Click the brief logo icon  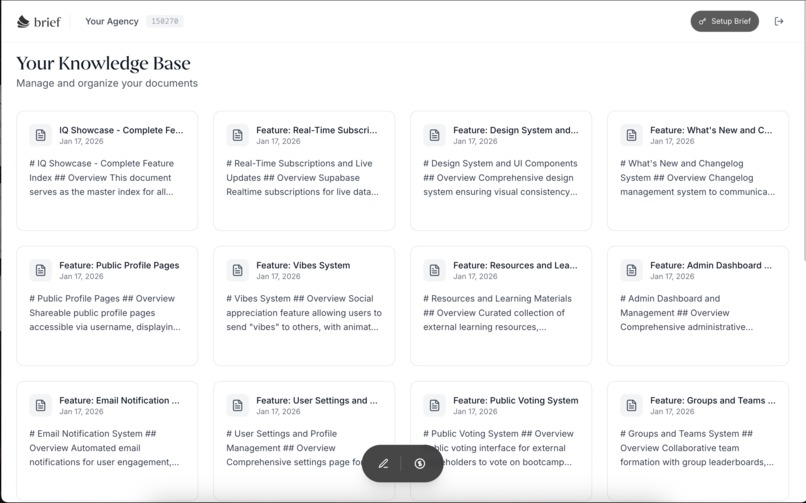click(23, 22)
